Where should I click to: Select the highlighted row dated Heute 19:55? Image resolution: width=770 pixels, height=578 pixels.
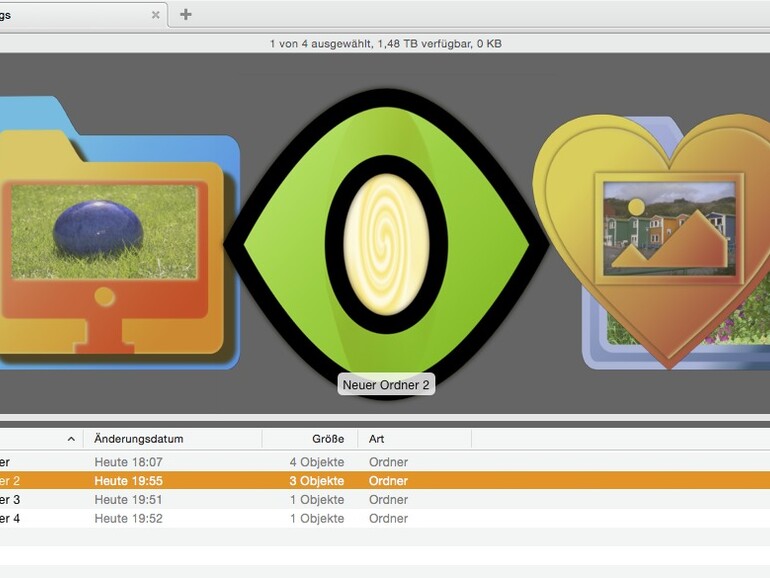click(385, 481)
